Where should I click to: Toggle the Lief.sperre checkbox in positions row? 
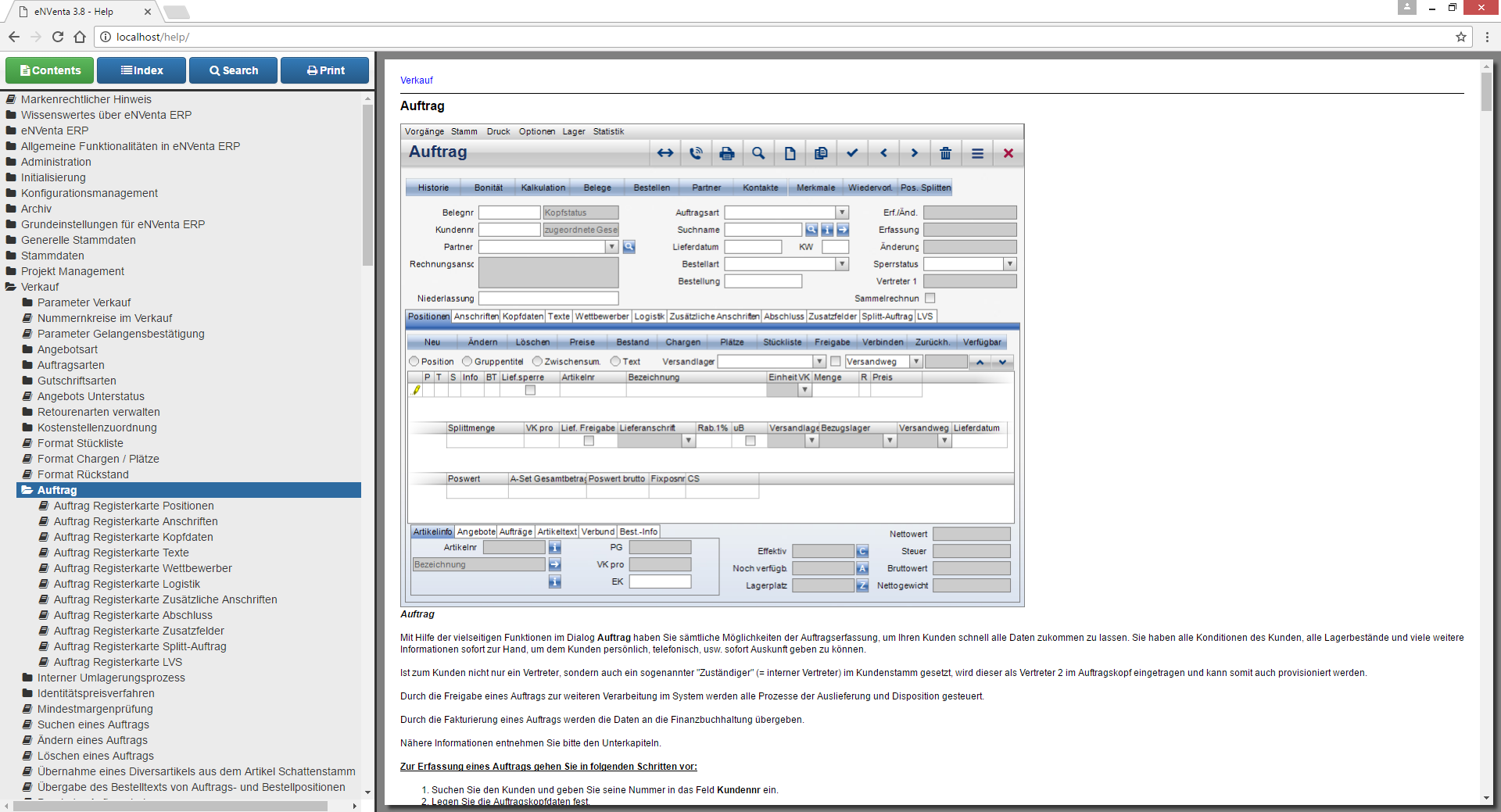pyautogui.click(x=530, y=390)
